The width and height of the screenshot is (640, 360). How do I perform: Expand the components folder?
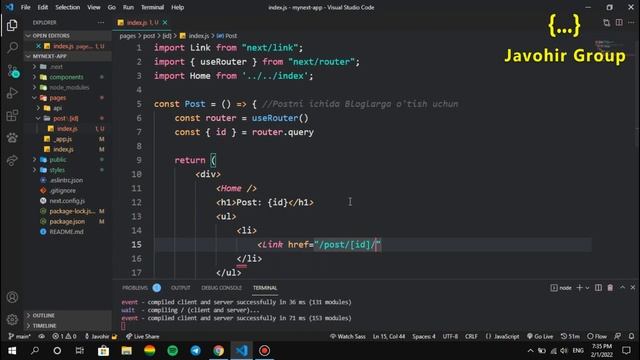[x=67, y=77]
